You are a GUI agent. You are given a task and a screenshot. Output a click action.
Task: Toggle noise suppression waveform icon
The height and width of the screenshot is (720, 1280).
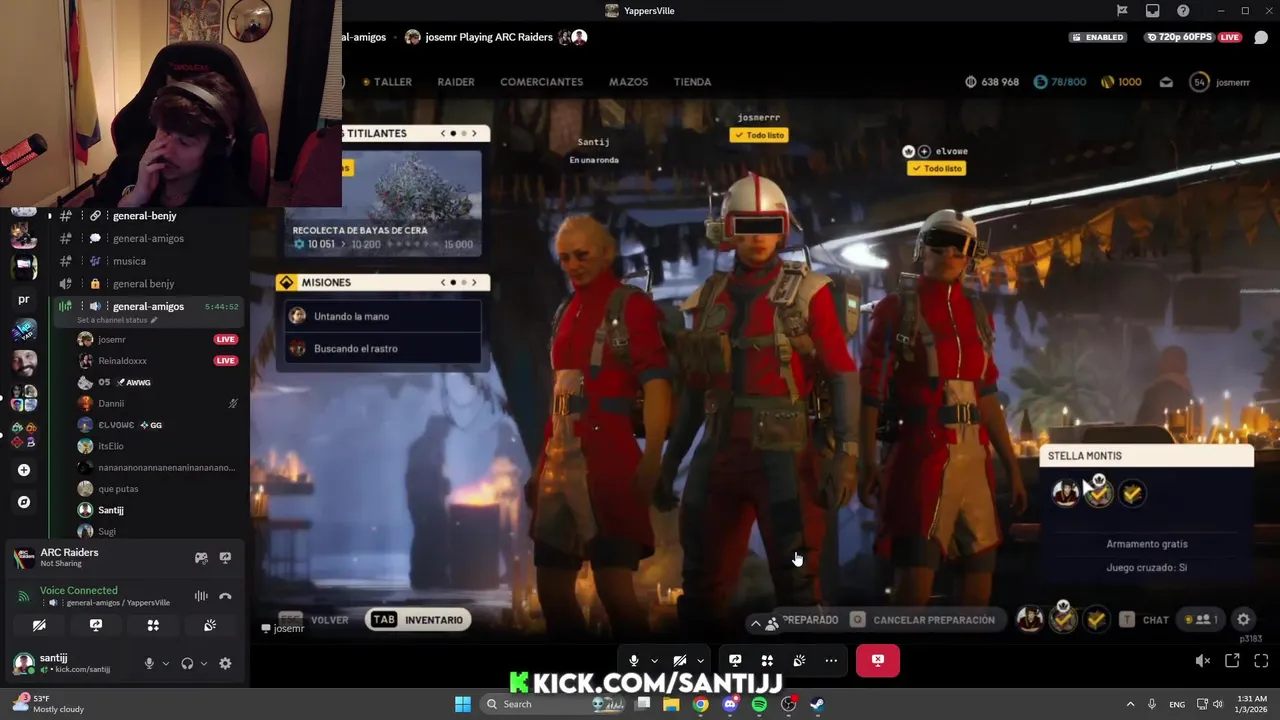(201, 596)
